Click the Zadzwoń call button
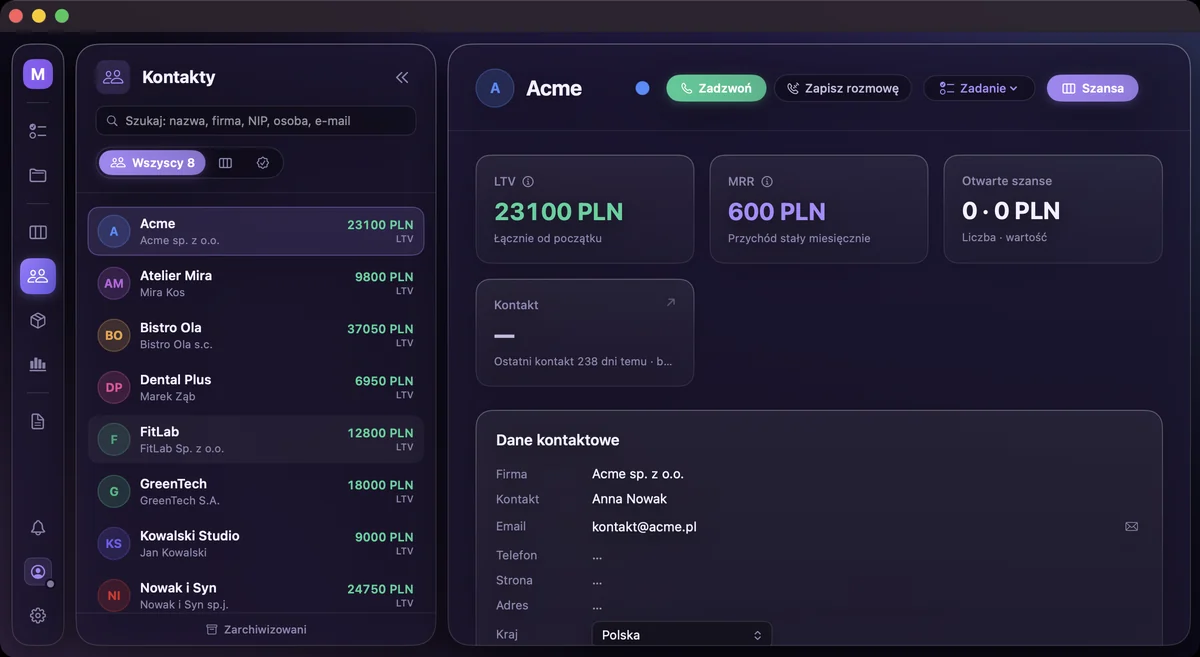The width and height of the screenshot is (1200, 657). tap(716, 88)
